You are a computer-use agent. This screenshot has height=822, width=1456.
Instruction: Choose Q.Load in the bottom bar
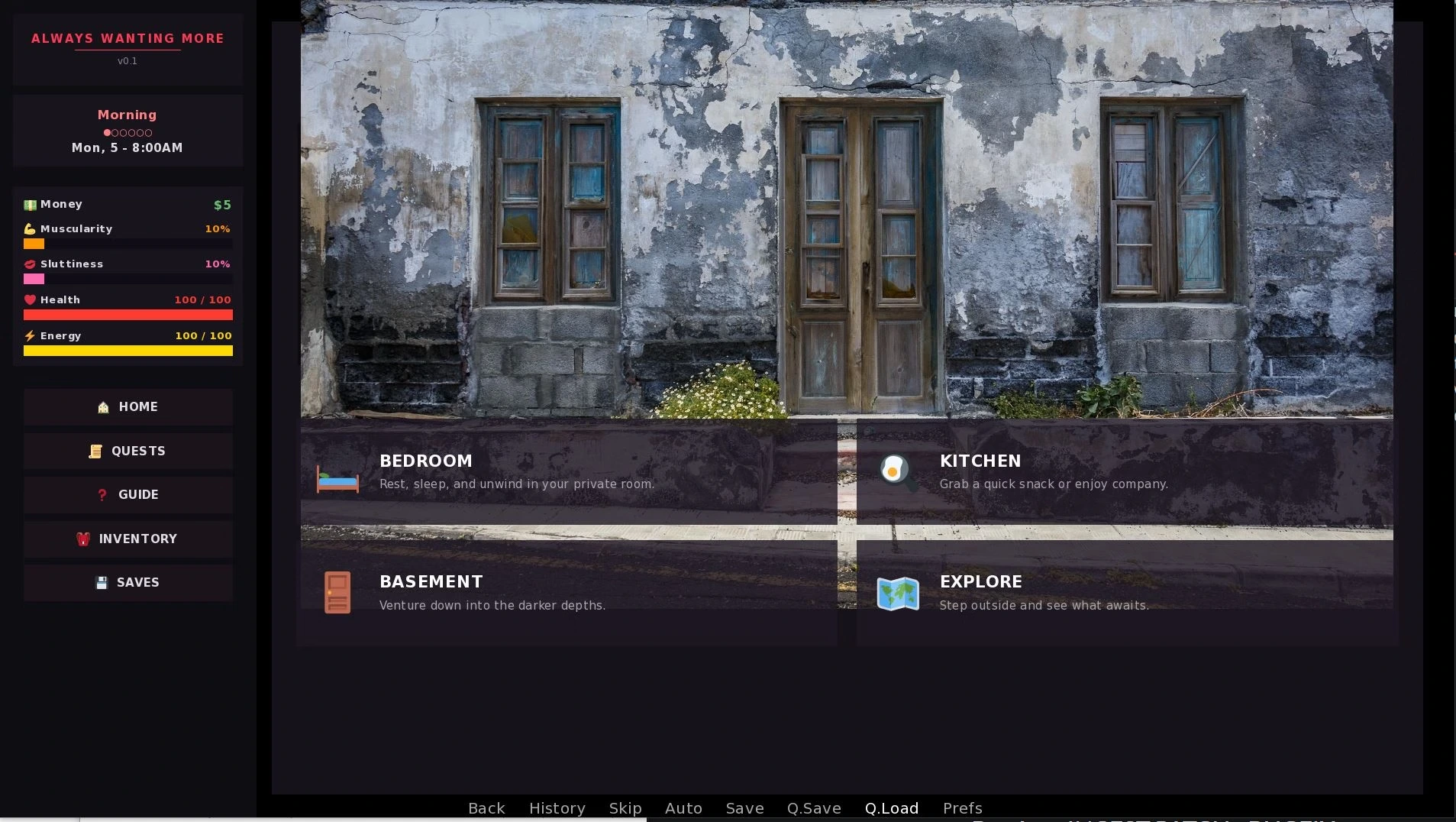[x=892, y=808]
